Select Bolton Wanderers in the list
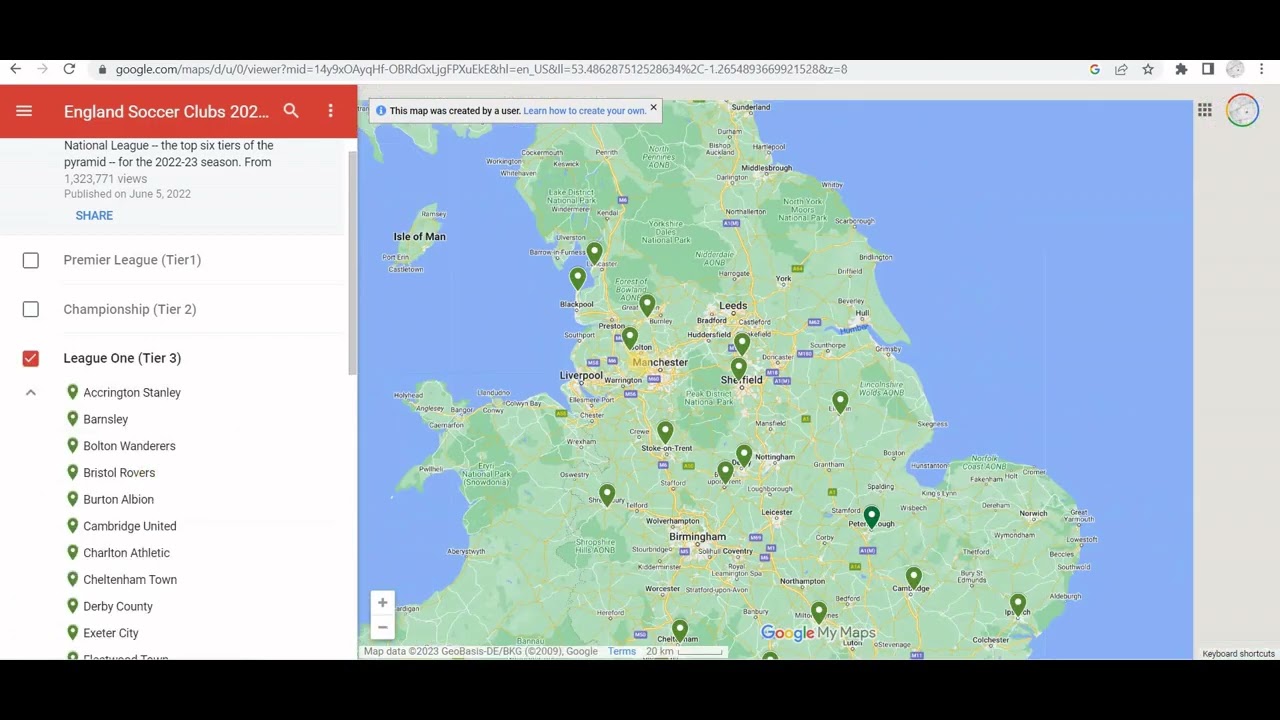 [x=129, y=446]
